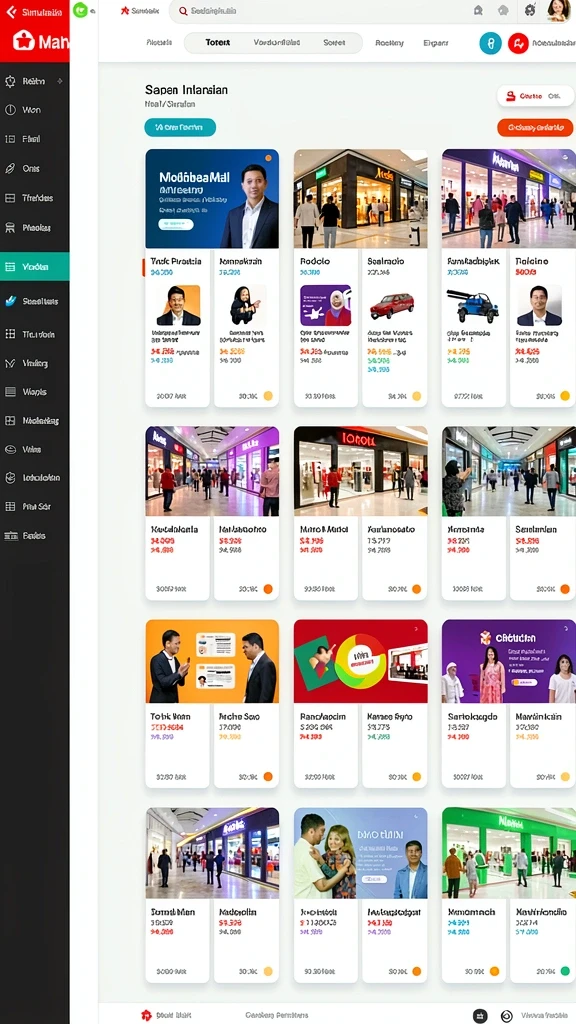Open the blue checkmark sidebar item

point(10,301)
